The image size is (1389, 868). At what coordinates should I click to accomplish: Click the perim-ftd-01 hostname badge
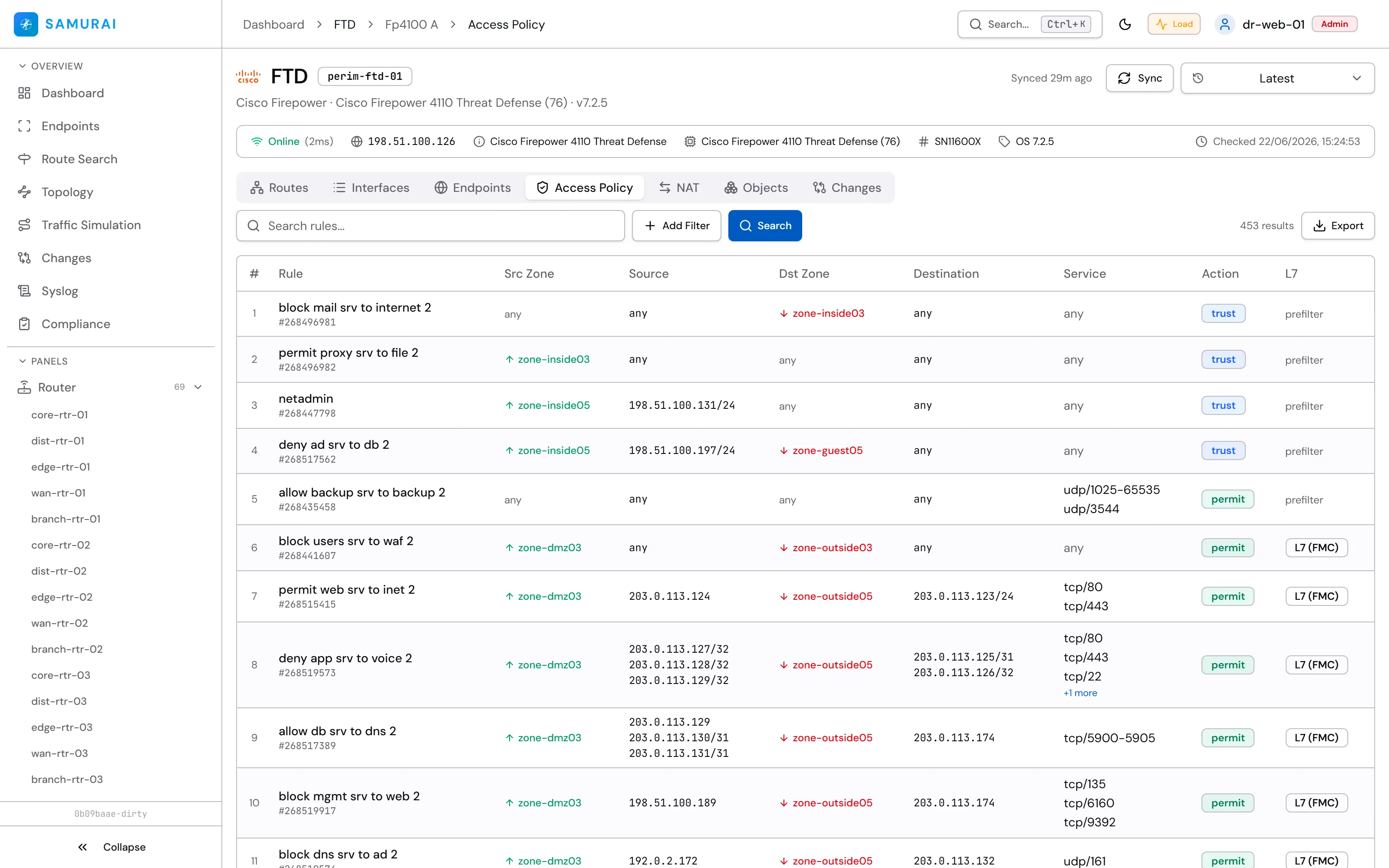(x=365, y=76)
